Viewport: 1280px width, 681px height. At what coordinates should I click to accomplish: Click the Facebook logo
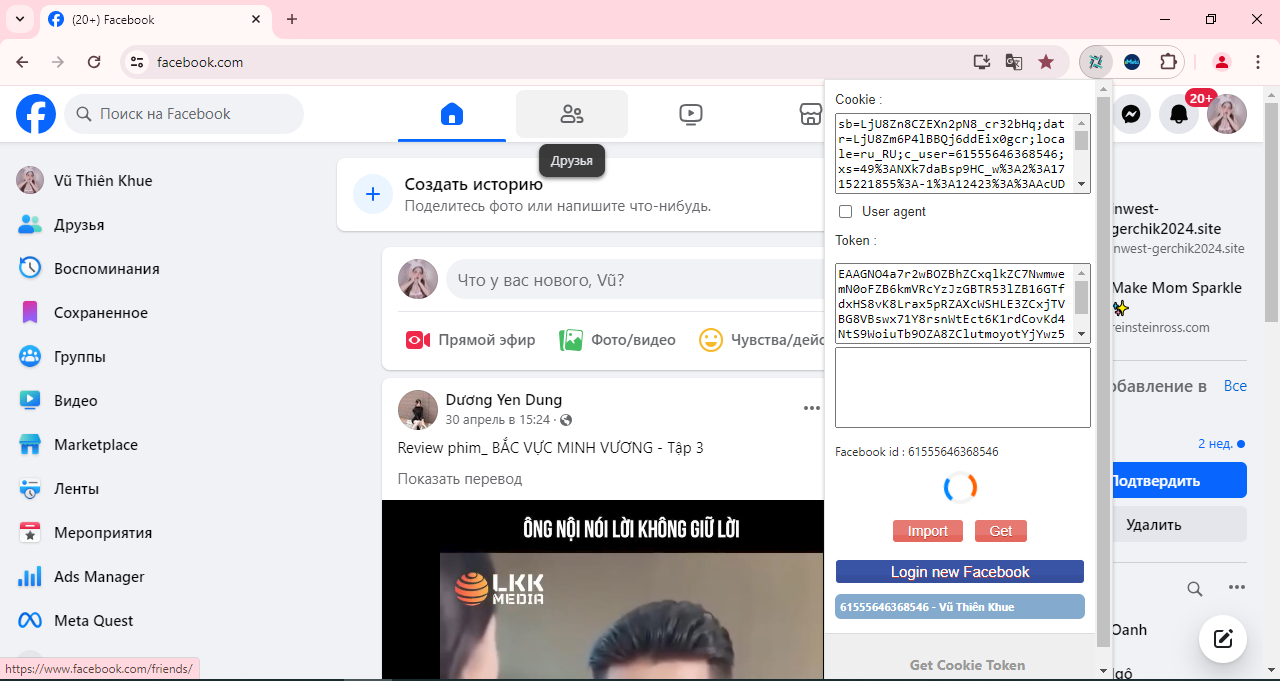[36, 114]
